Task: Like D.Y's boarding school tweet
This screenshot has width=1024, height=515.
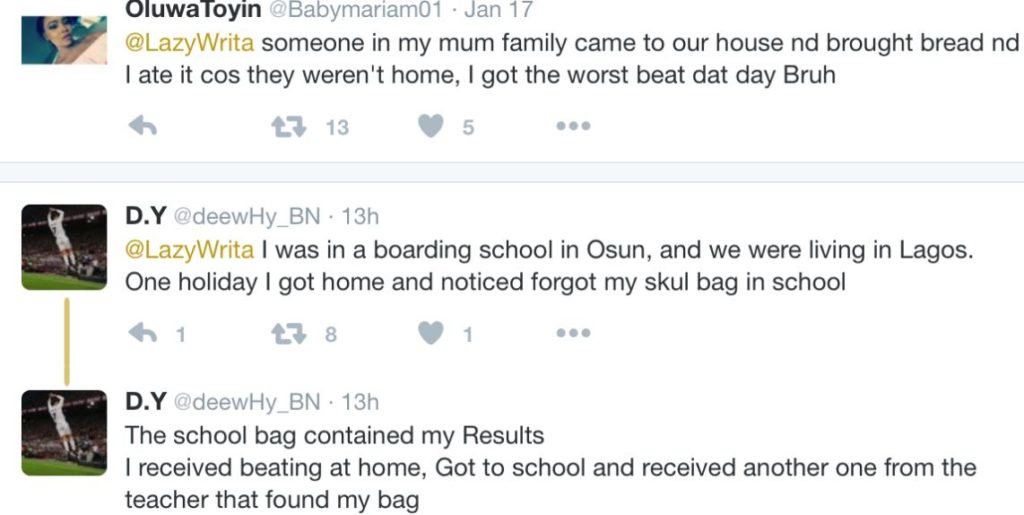Action: coord(430,334)
